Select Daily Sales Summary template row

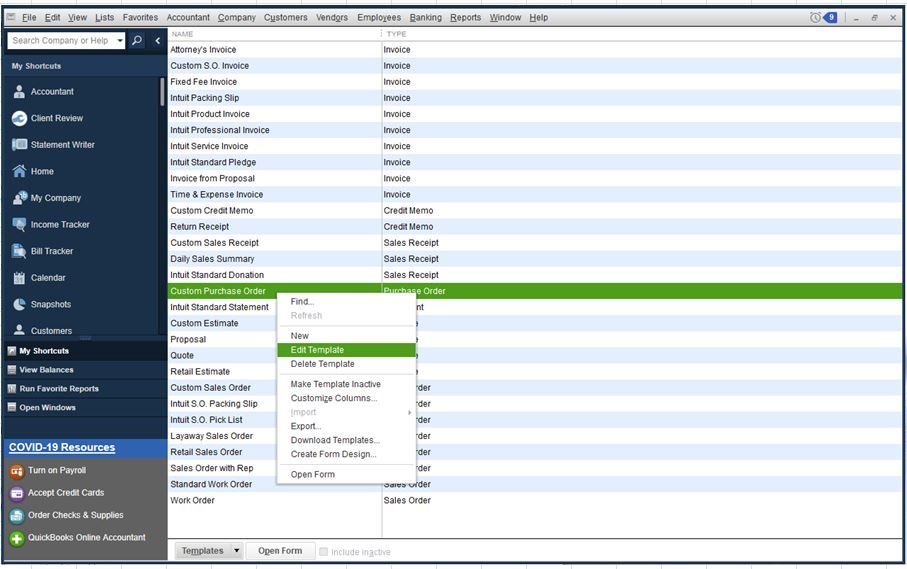click(535, 258)
